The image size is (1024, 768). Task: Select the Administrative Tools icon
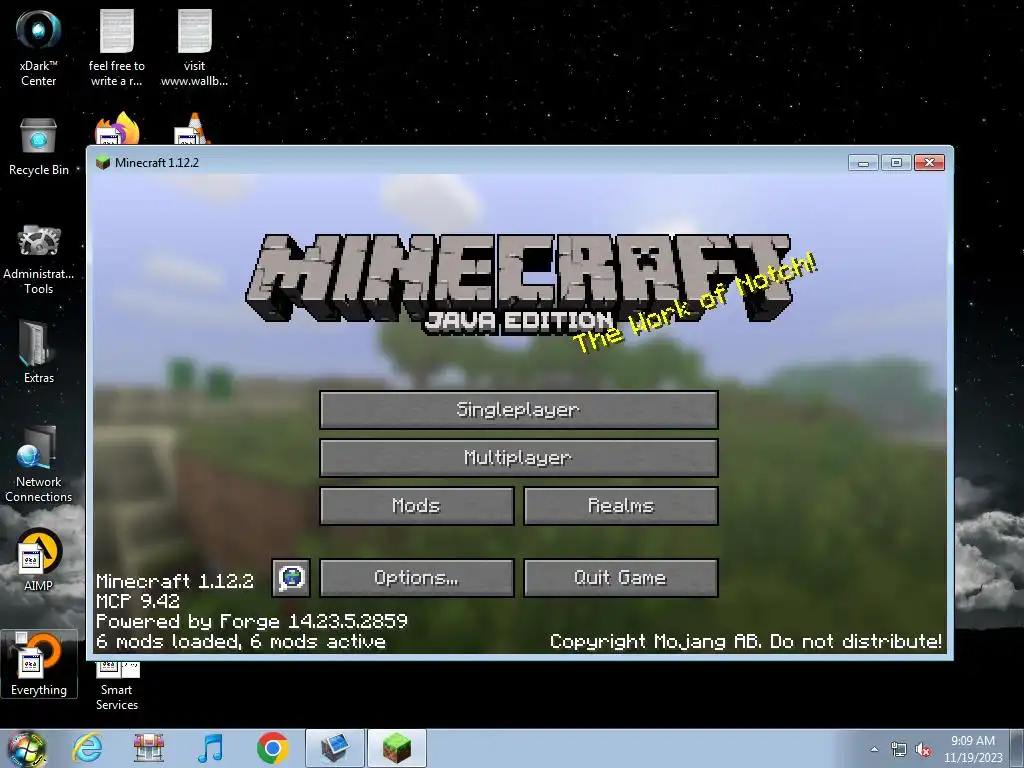click(x=39, y=259)
